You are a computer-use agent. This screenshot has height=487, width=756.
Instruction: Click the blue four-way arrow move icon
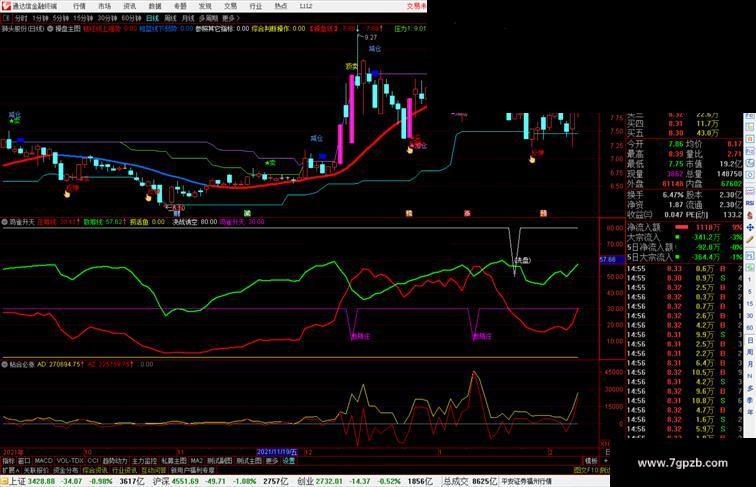click(x=750, y=227)
